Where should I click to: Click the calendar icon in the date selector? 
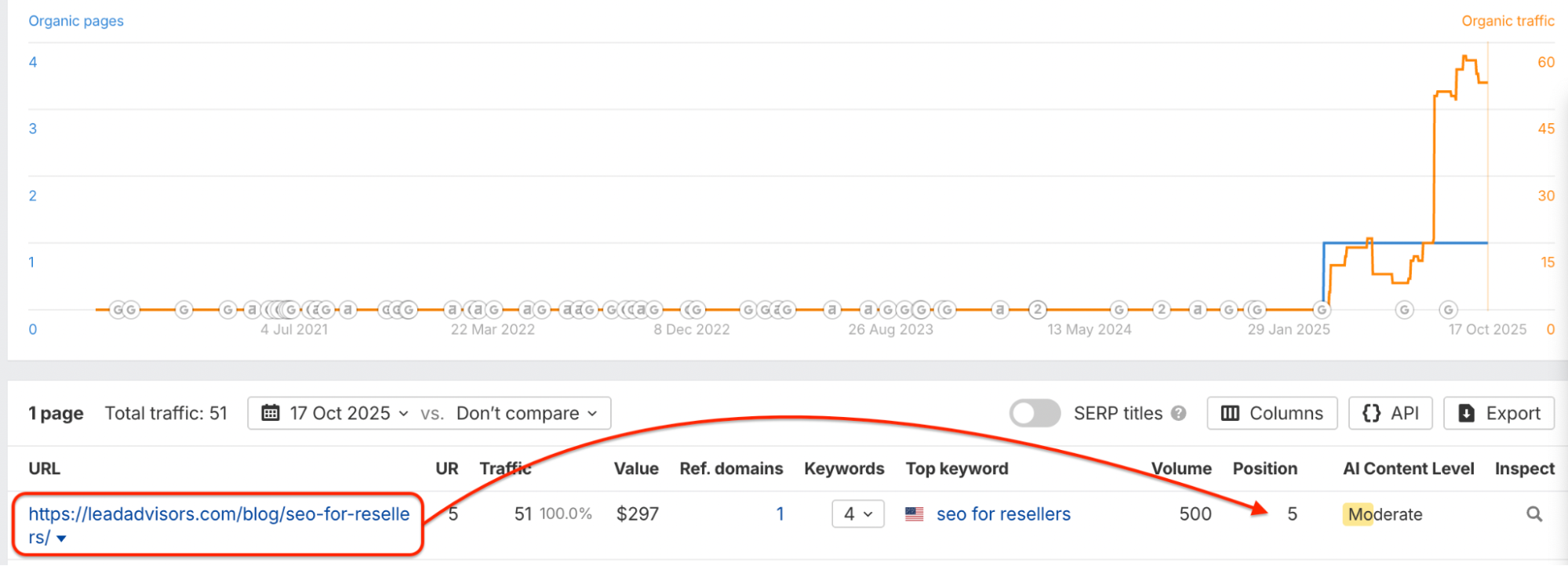pos(271,413)
